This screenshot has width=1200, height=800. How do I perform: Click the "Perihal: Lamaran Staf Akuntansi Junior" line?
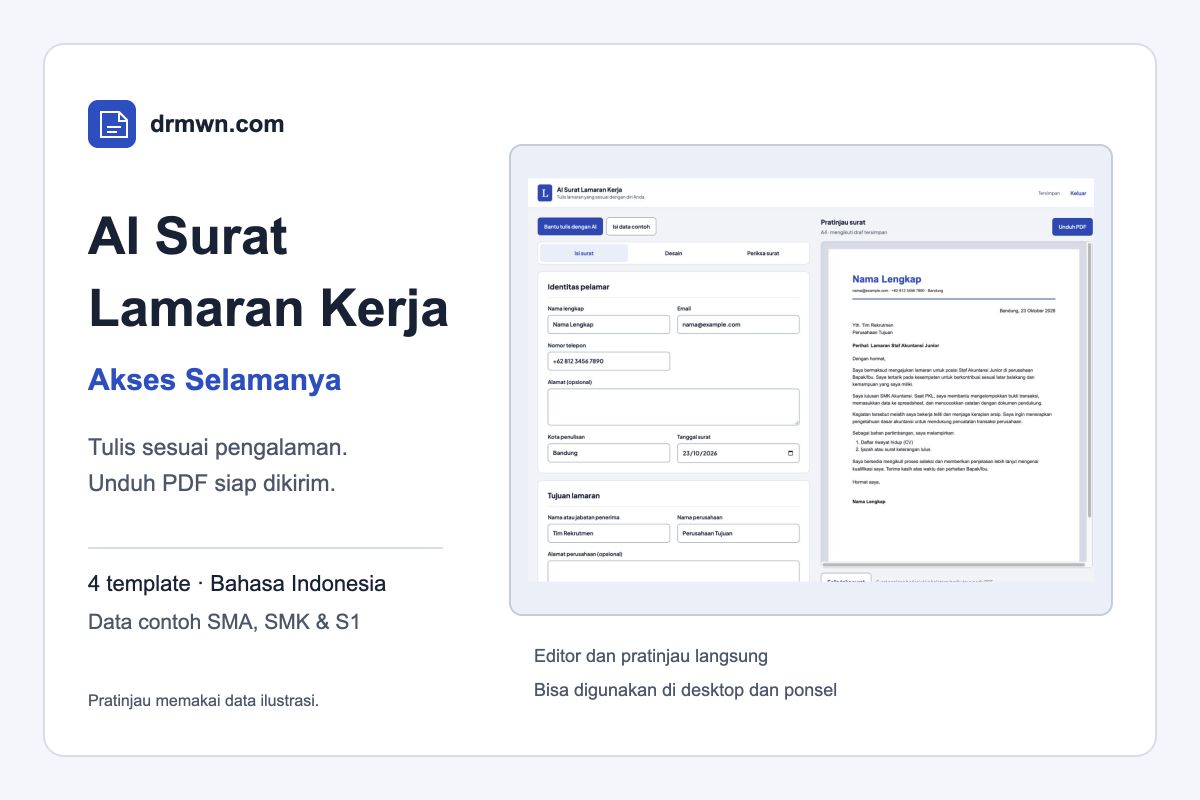(896, 345)
